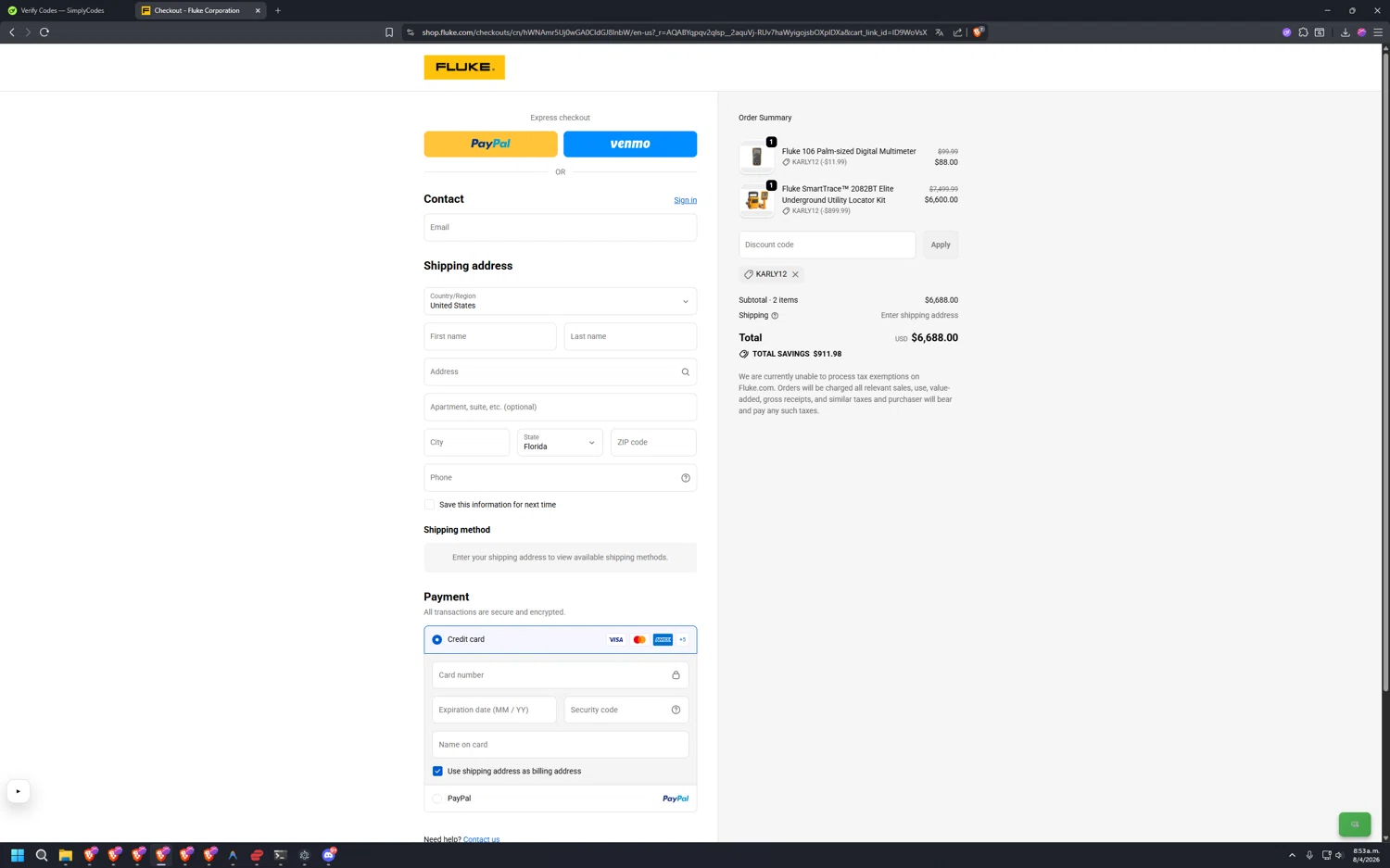Click the Fluke 106 multimeter thumbnail

tap(756, 157)
